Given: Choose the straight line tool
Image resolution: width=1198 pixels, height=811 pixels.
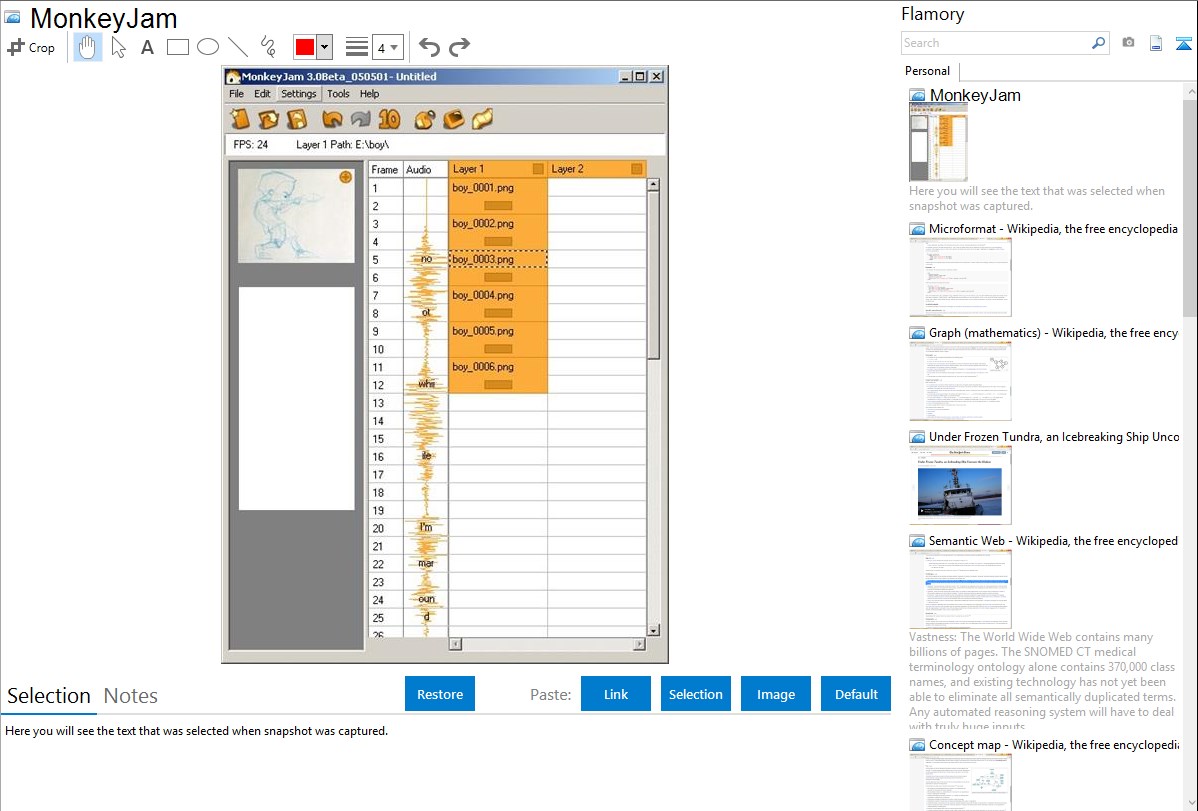Looking at the screenshot, I should [238, 47].
